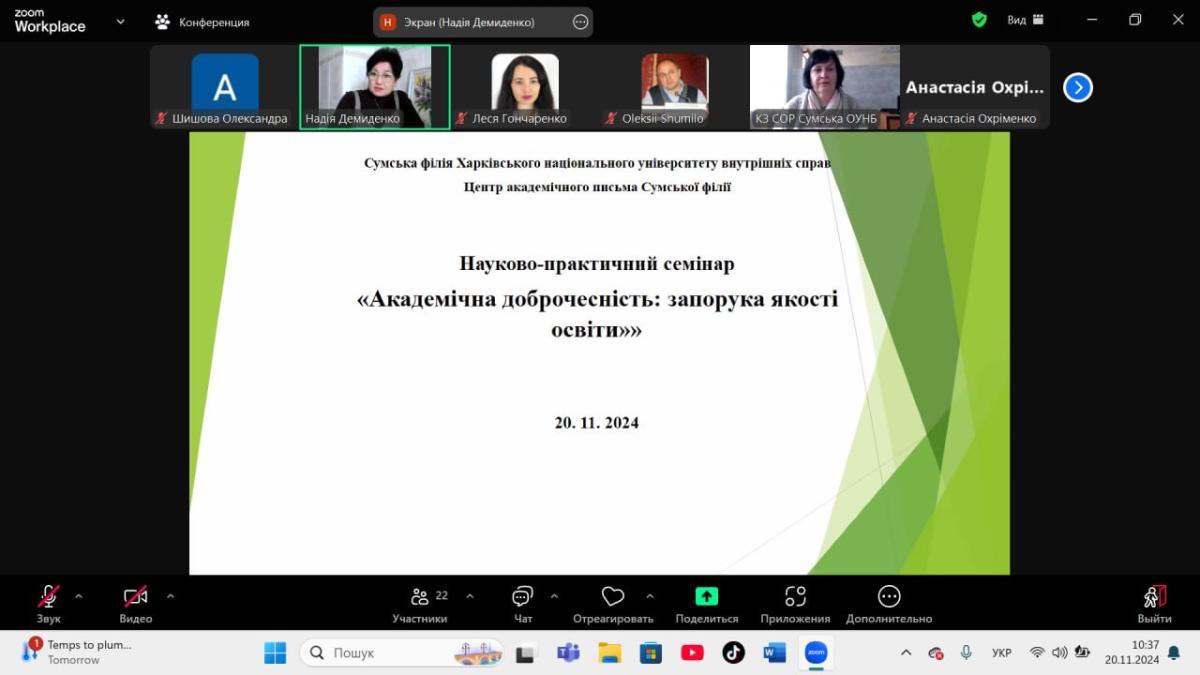Viewport: 1200px width, 675px height.
Task: Open TikTok from taskbar
Action: pyautogui.click(x=733, y=653)
